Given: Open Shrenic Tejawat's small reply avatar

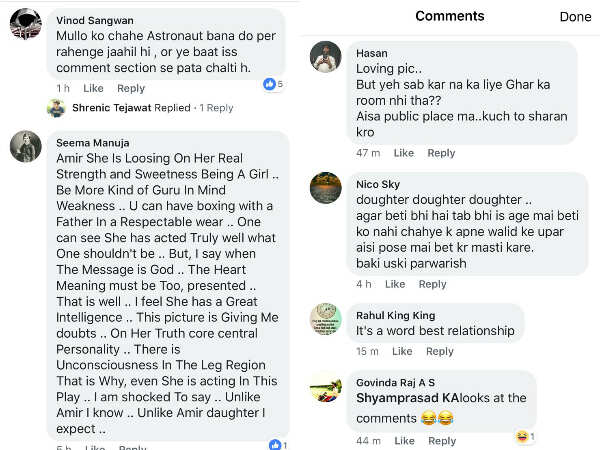Looking at the screenshot, I should pyautogui.click(x=56, y=108).
